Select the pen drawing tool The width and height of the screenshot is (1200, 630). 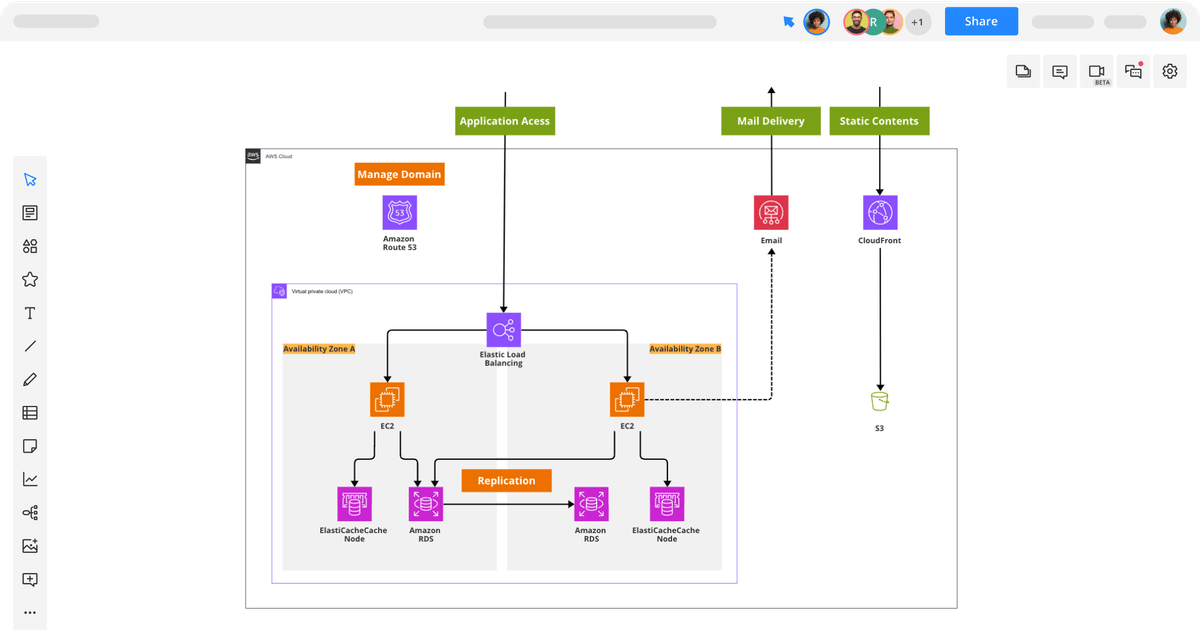tap(30, 380)
